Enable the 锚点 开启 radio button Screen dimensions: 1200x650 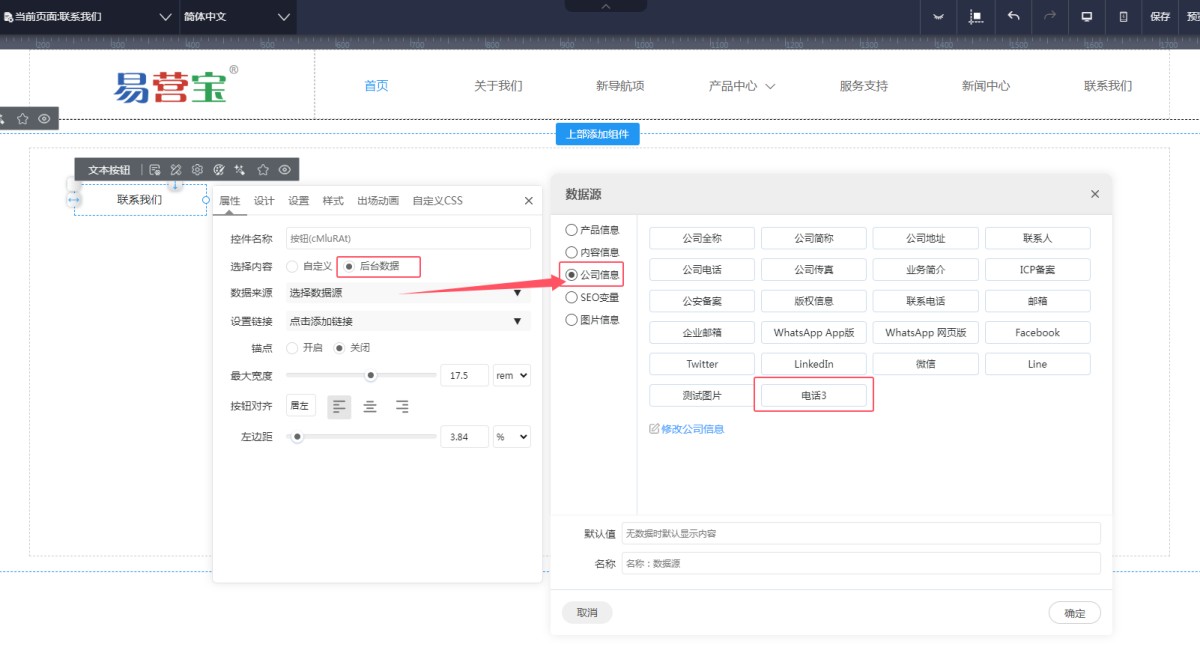point(292,348)
